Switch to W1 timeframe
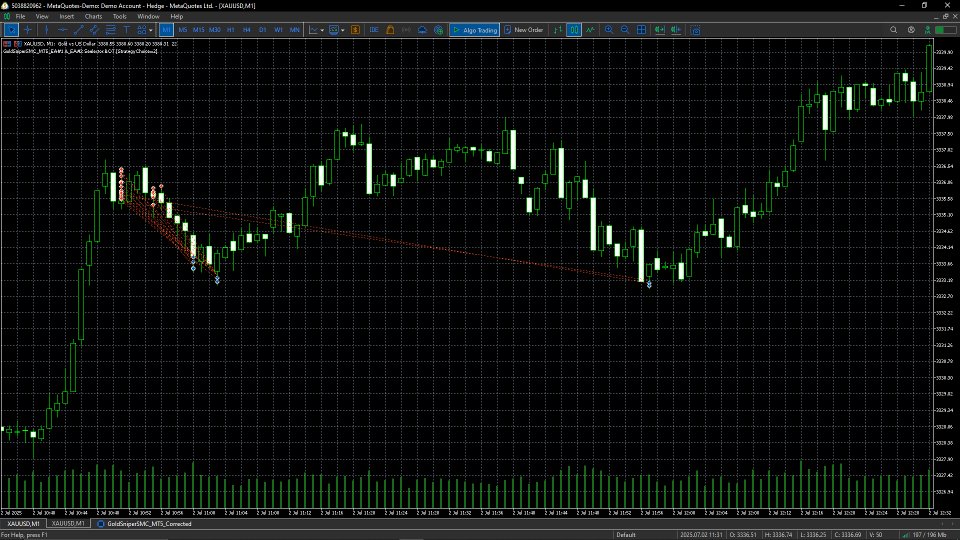Screen dimensions: 960x540 click(x=279, y=29)
